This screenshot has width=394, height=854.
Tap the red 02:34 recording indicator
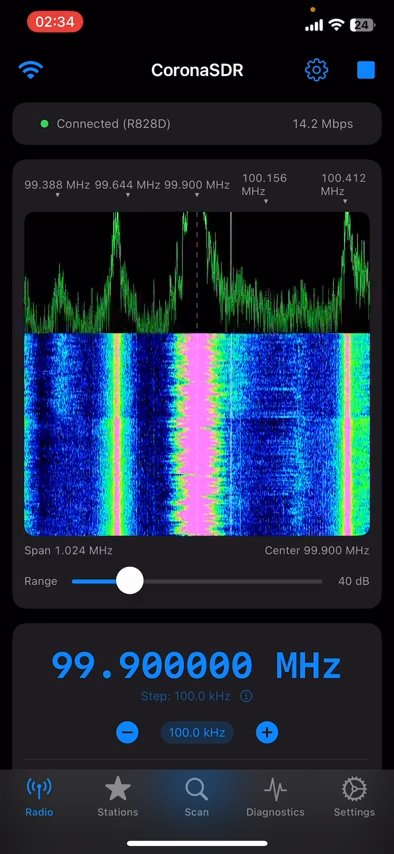[x=55, y=22]
